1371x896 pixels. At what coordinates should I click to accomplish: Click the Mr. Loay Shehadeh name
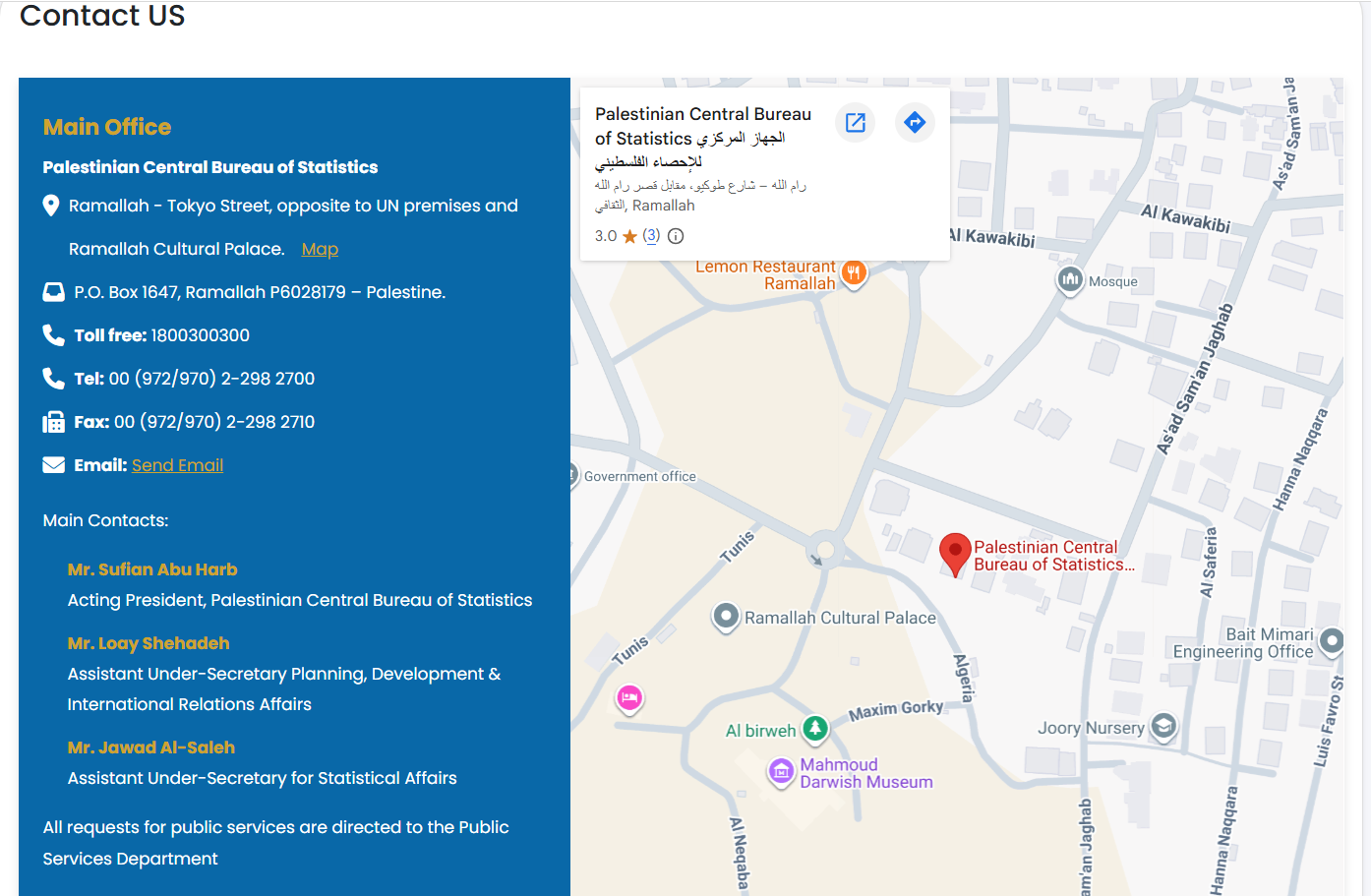[x=149, y=643]
